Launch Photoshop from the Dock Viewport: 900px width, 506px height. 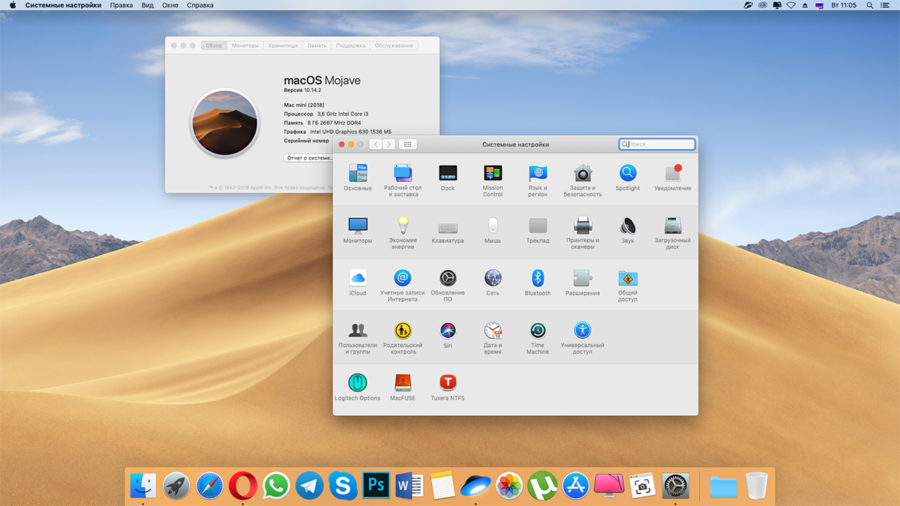[x=376, y=486]
